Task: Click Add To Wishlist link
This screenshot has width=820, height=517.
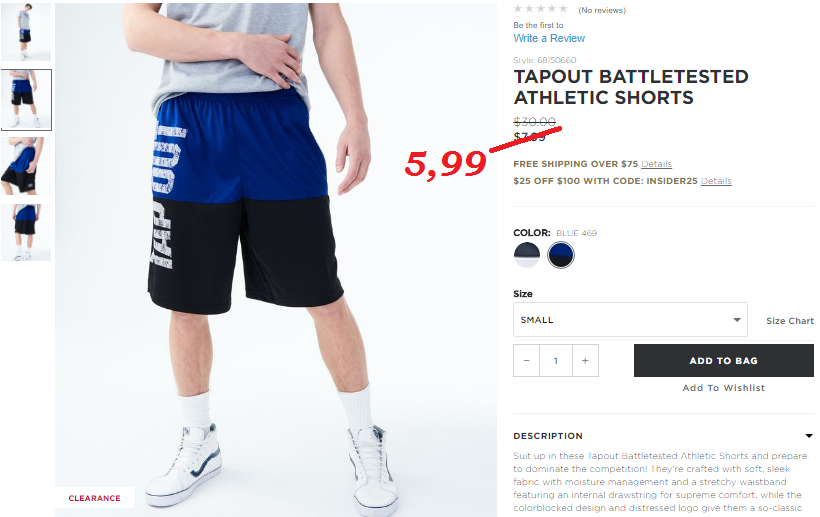Action: click(x=724, y=388)
